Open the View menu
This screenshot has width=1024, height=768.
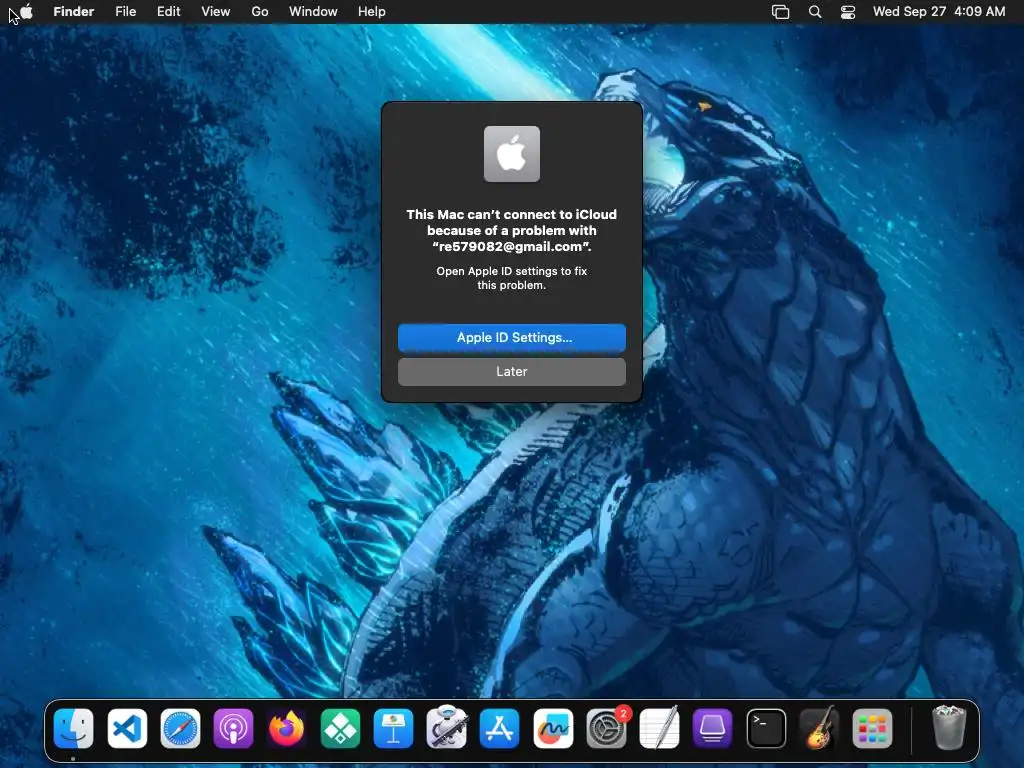pos(216,12)
